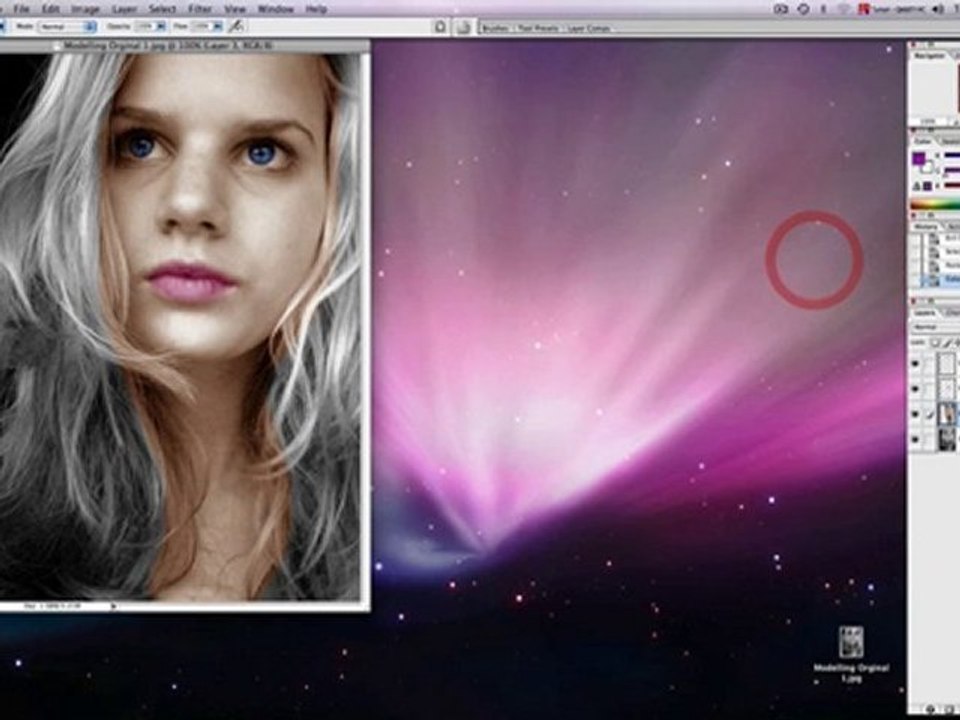Select the second transparent layer thumbnail
Screen dimensions: 960x720
[947, 389]
